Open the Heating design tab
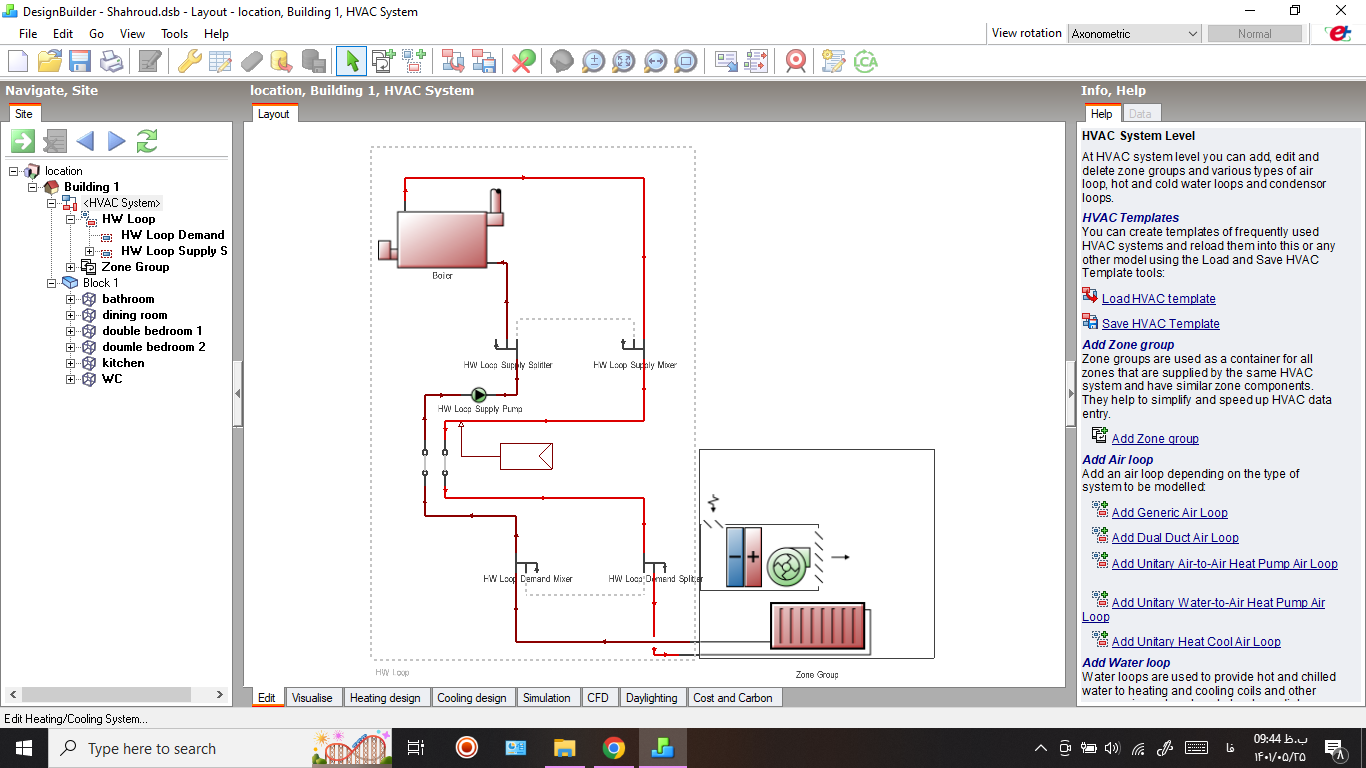Viewport: 1366px width, 768px height. [385, 698]
